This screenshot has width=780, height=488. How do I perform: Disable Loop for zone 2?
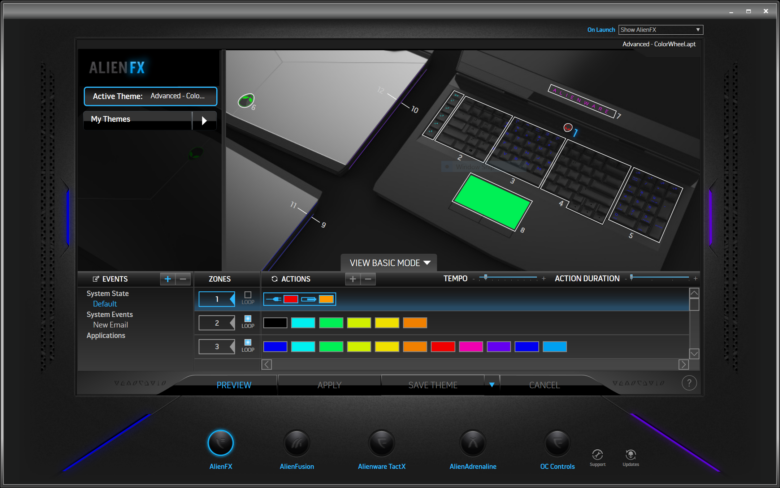pyautogui.click(x=248, y=319)
